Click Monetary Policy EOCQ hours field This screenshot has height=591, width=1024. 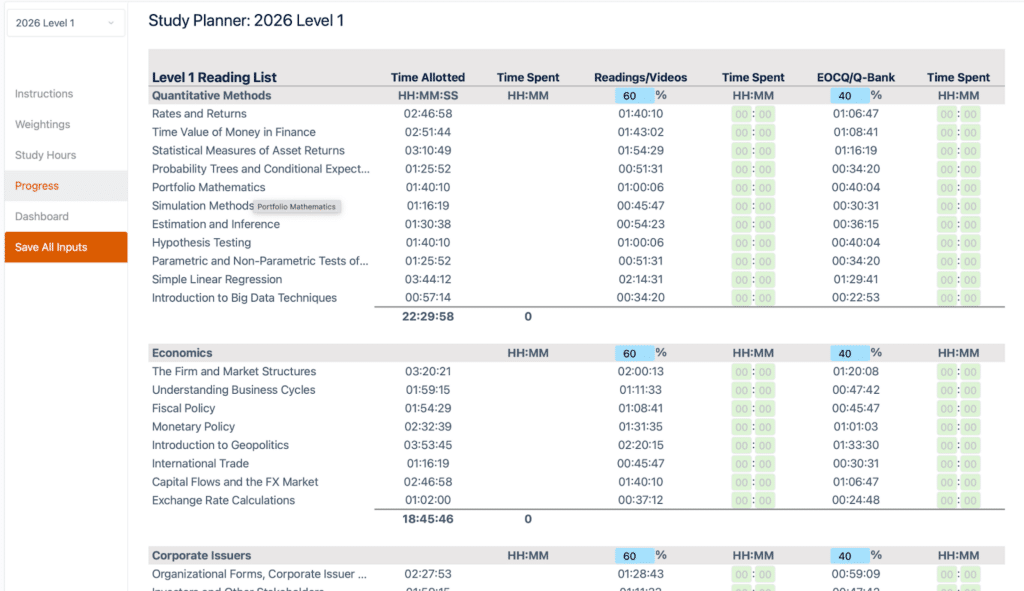coord(946,427)
